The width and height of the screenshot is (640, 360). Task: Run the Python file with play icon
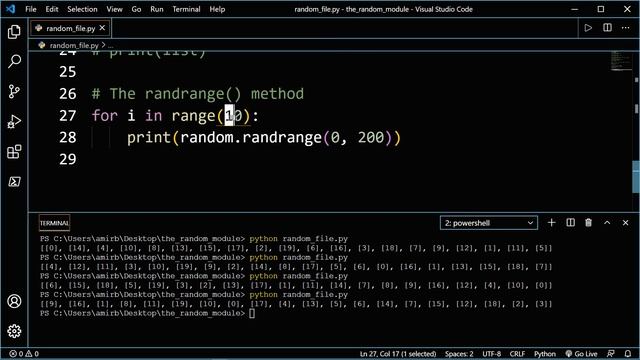[x=588, y=28]
